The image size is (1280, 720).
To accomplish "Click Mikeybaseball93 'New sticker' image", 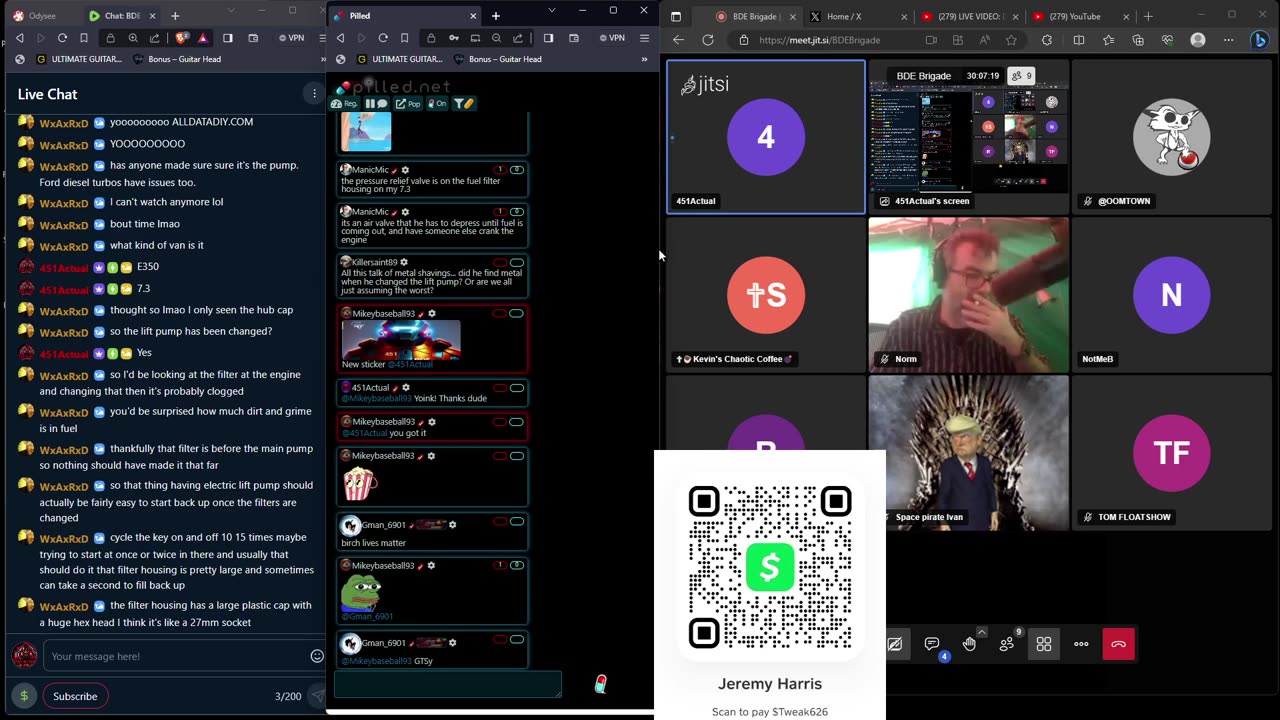I will click(x=401, y=340).
